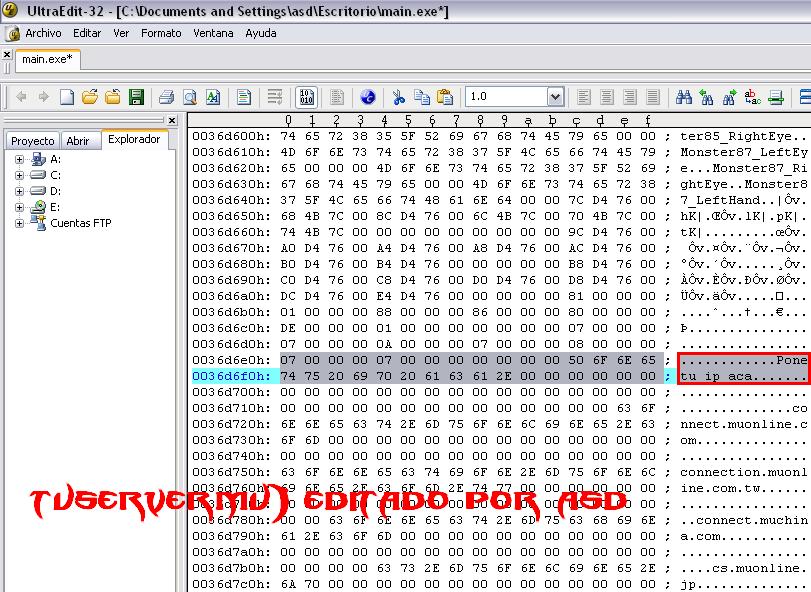Select the E: drive in tree
Screen dimensions: 811x592
(x=55, y=207)
